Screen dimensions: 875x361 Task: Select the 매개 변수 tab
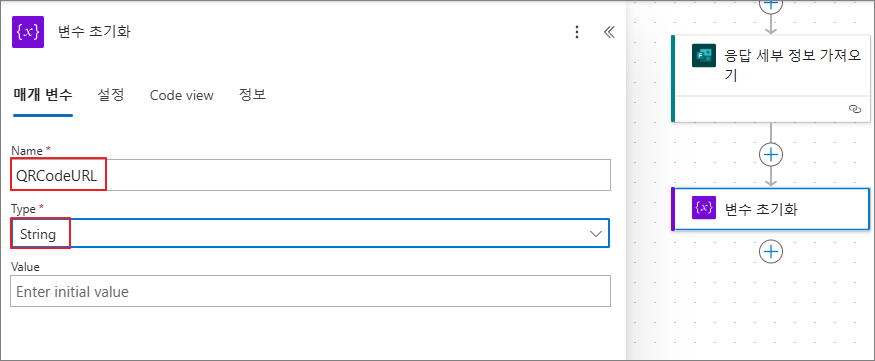click(x=43, y=95)
